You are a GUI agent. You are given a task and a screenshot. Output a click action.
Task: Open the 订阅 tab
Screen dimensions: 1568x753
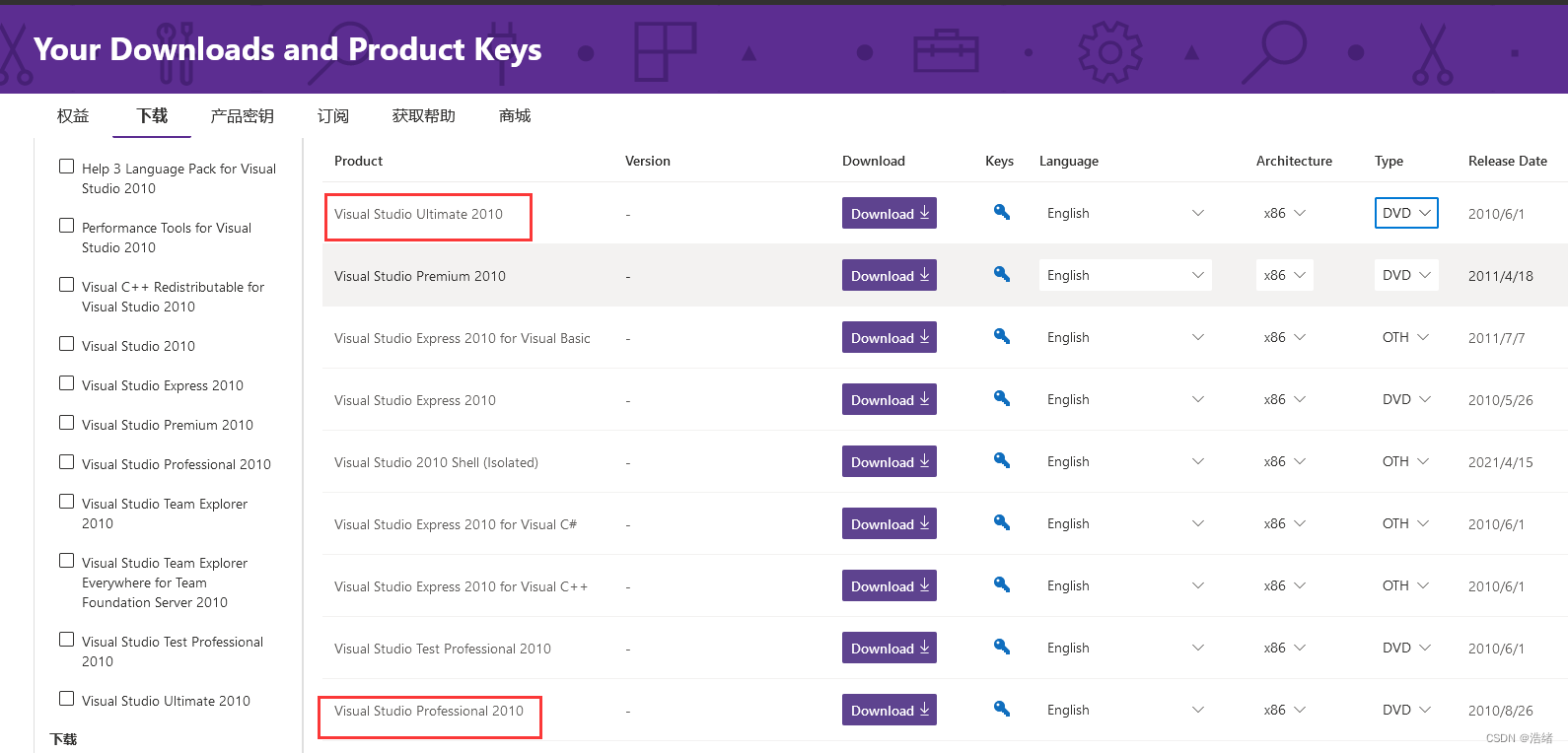pyautogui.click(x=333, y=116)
